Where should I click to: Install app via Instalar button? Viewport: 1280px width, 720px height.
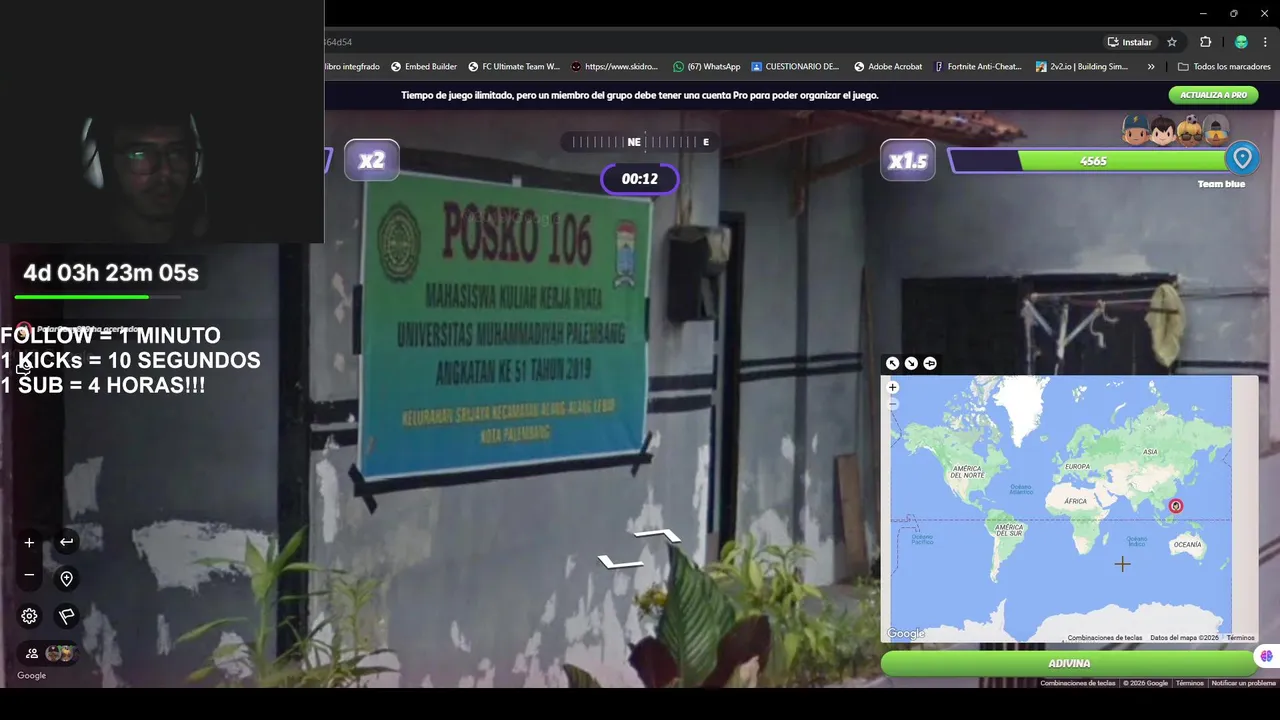(x=1129, y=42)
